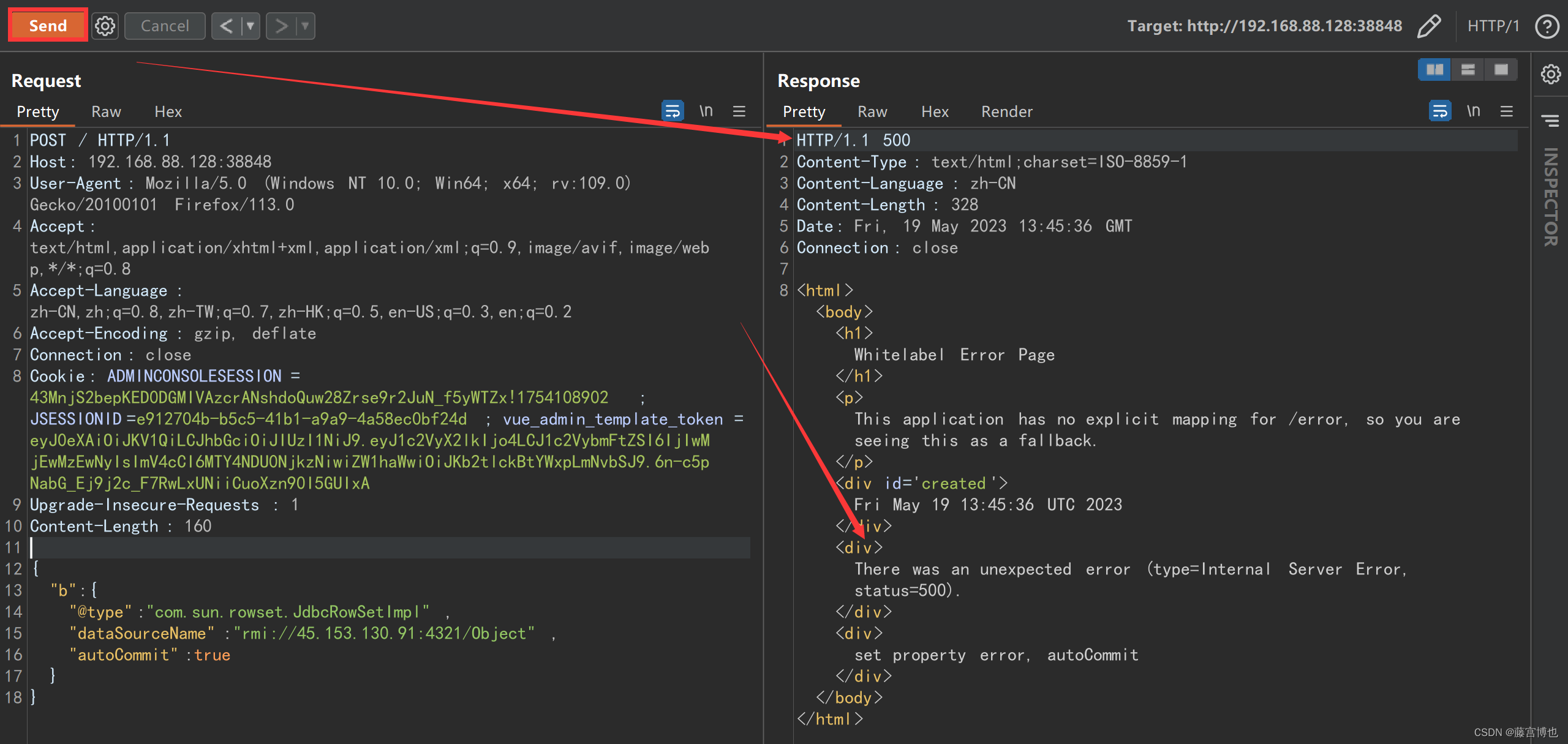1568x744 pixels.
Task: Go forward to next request in history
Action: coord(281,26)
